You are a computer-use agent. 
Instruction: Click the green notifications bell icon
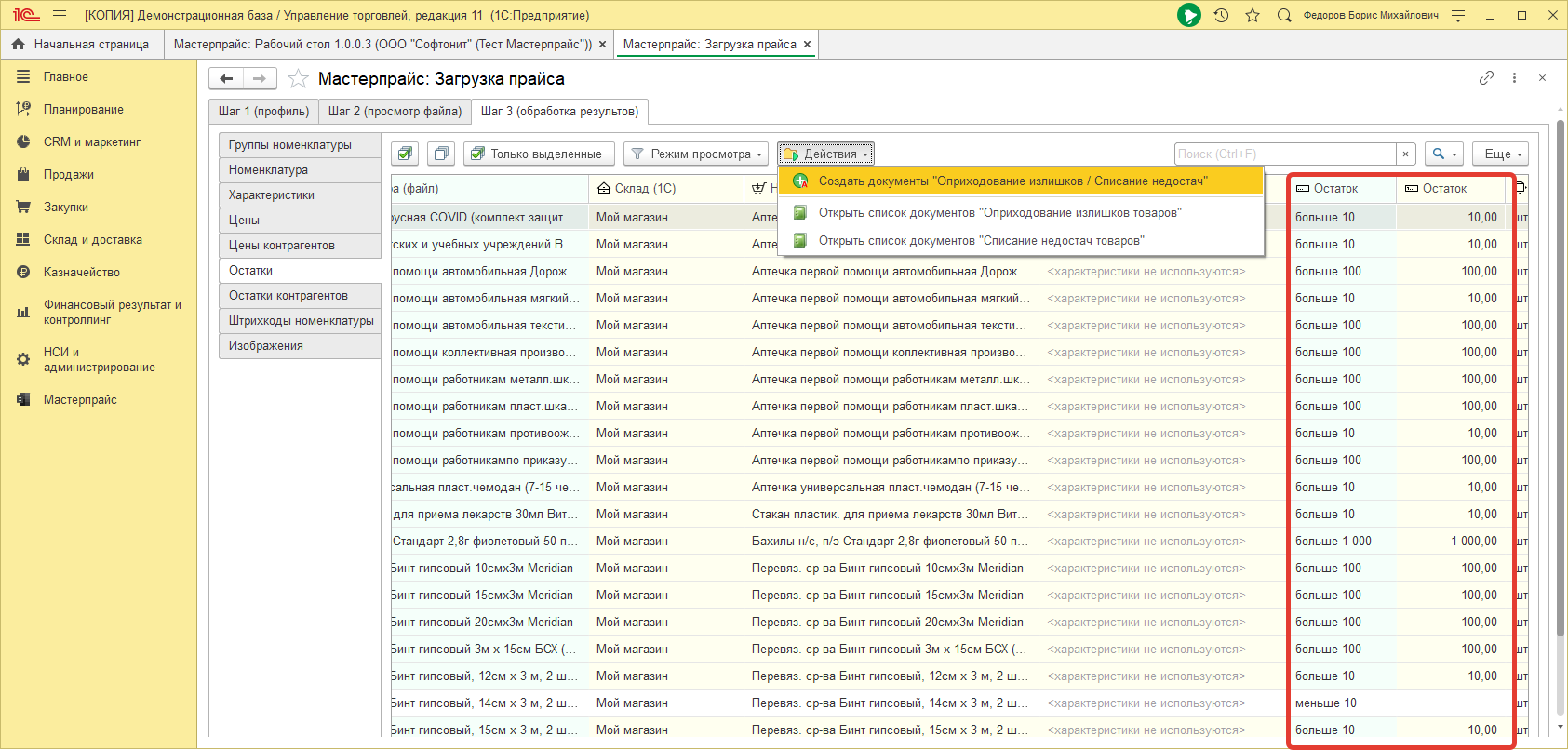tap(1188, 15)
